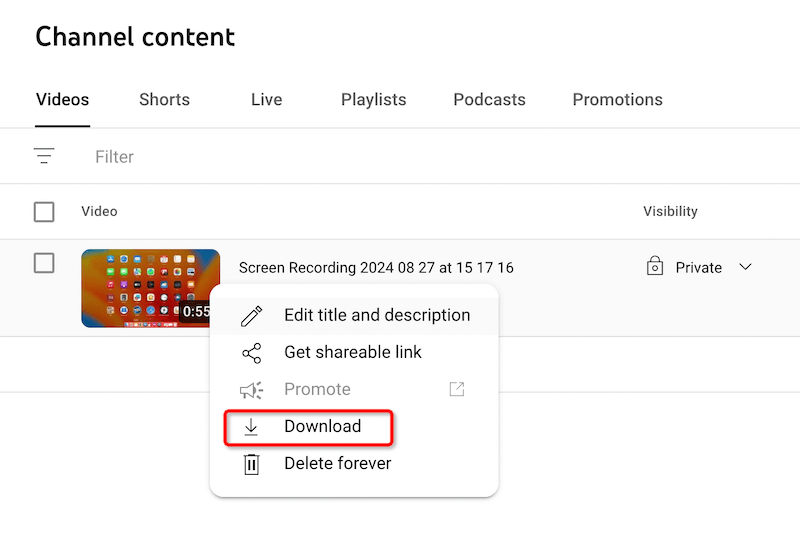
Task: Open the Live tab
Action: [x=266, y=100]
